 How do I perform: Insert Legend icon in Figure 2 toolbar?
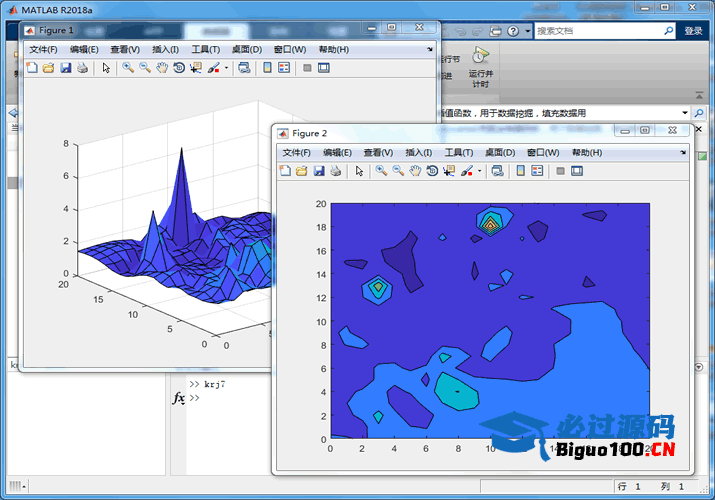coord(538,171)
